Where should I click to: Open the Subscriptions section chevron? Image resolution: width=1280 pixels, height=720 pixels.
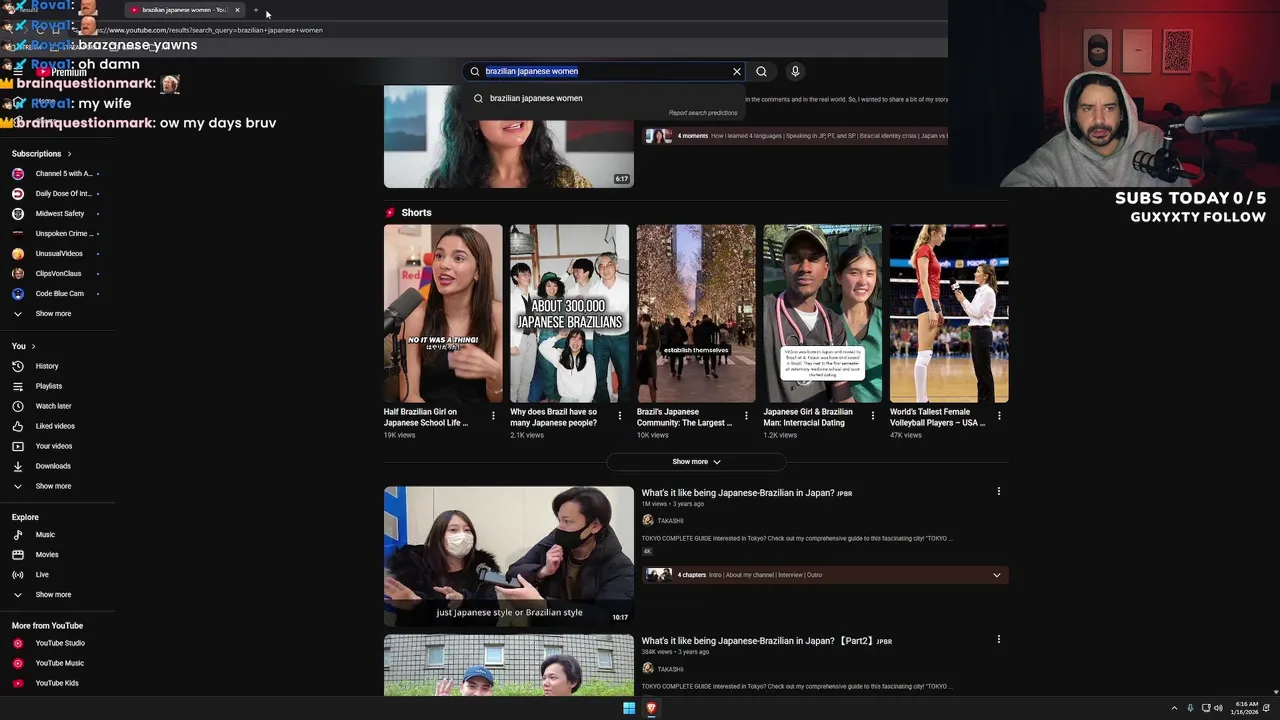click(69, 154)
